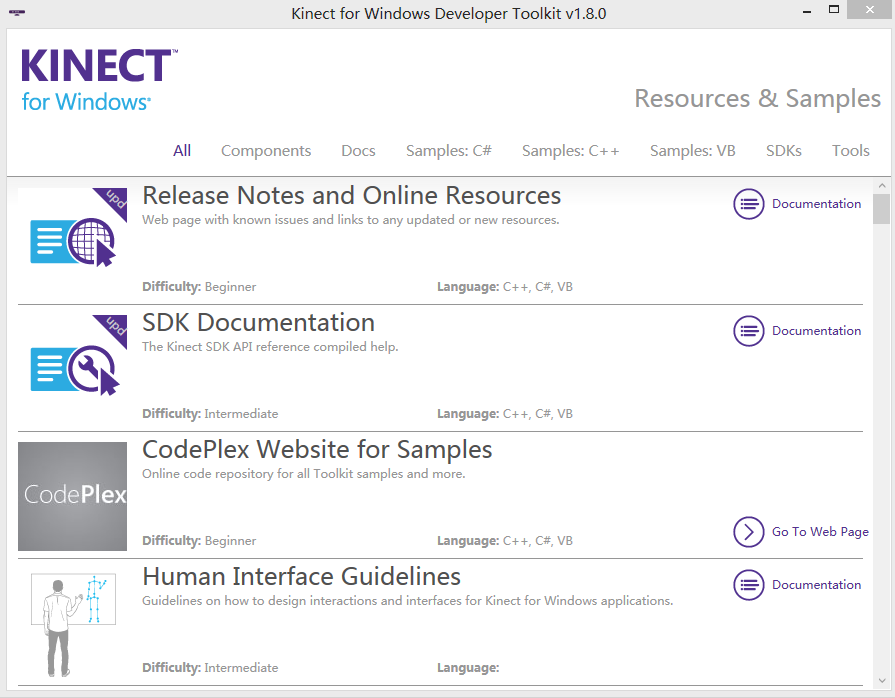Click the scrollbar down arrow

coord(882,680)
